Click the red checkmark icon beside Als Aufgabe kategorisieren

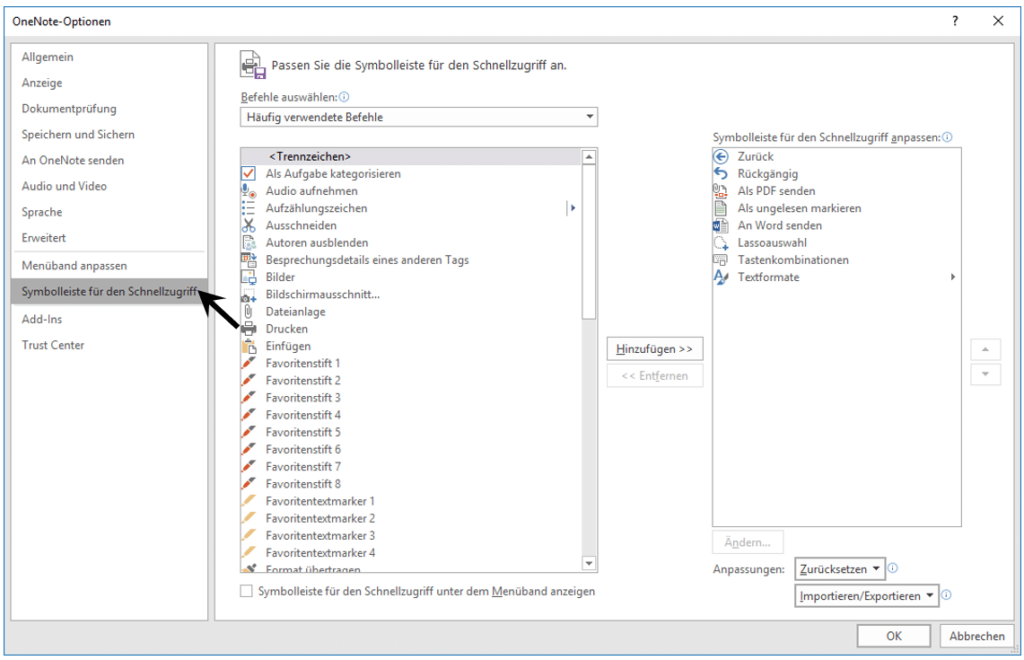point(248,174)
